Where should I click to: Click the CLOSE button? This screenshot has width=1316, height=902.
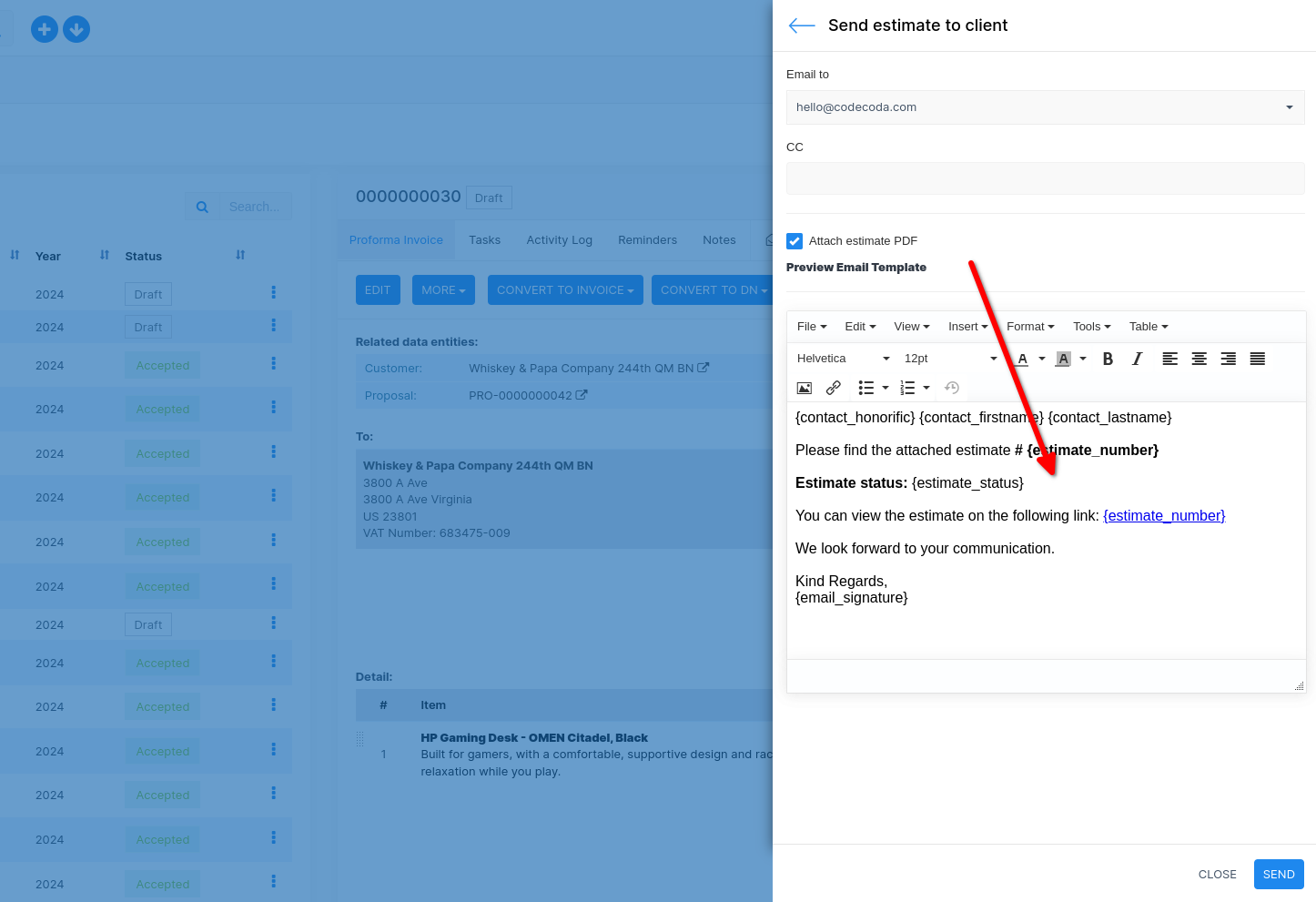1217,875
